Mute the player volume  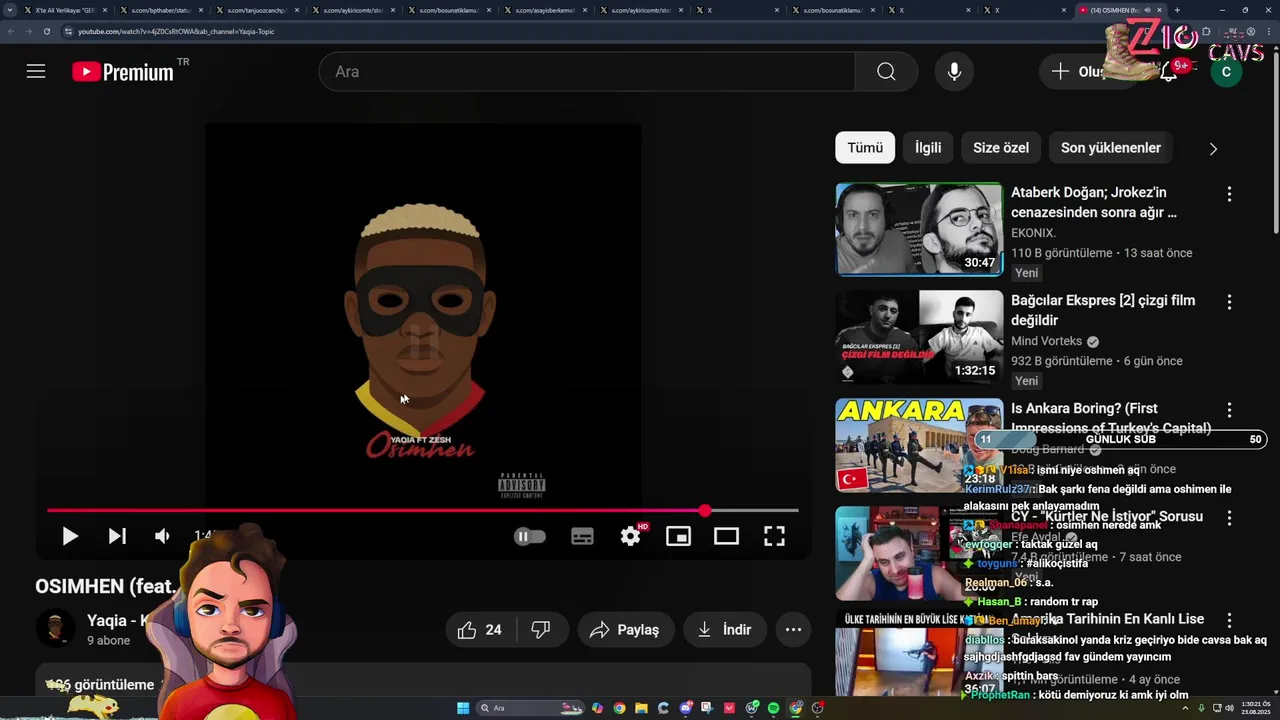point(162,536)
